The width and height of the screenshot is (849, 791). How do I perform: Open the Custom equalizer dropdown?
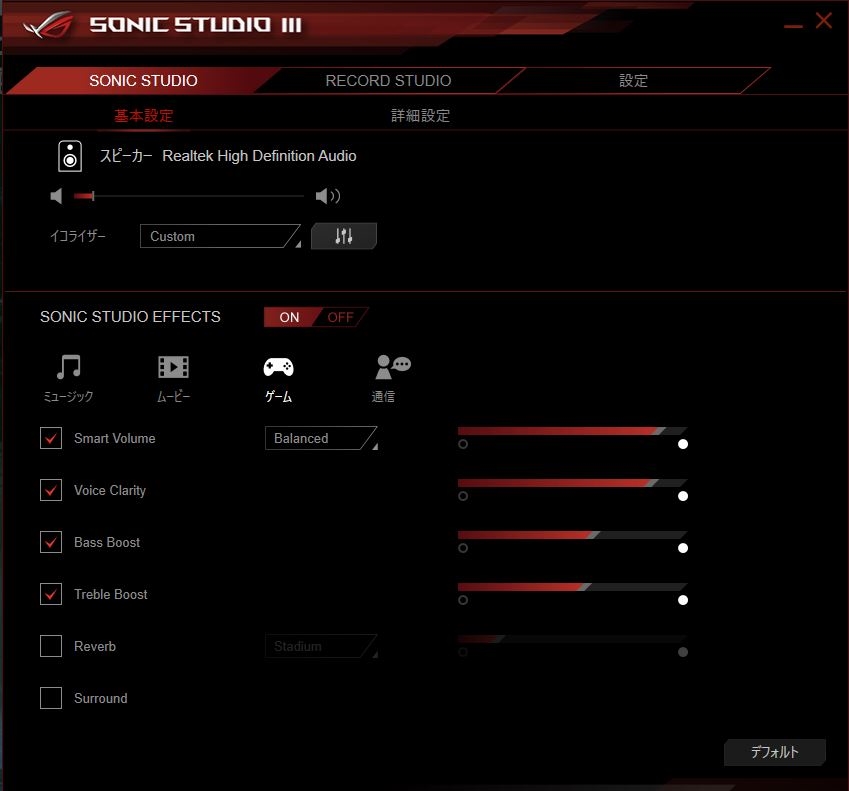220,236
